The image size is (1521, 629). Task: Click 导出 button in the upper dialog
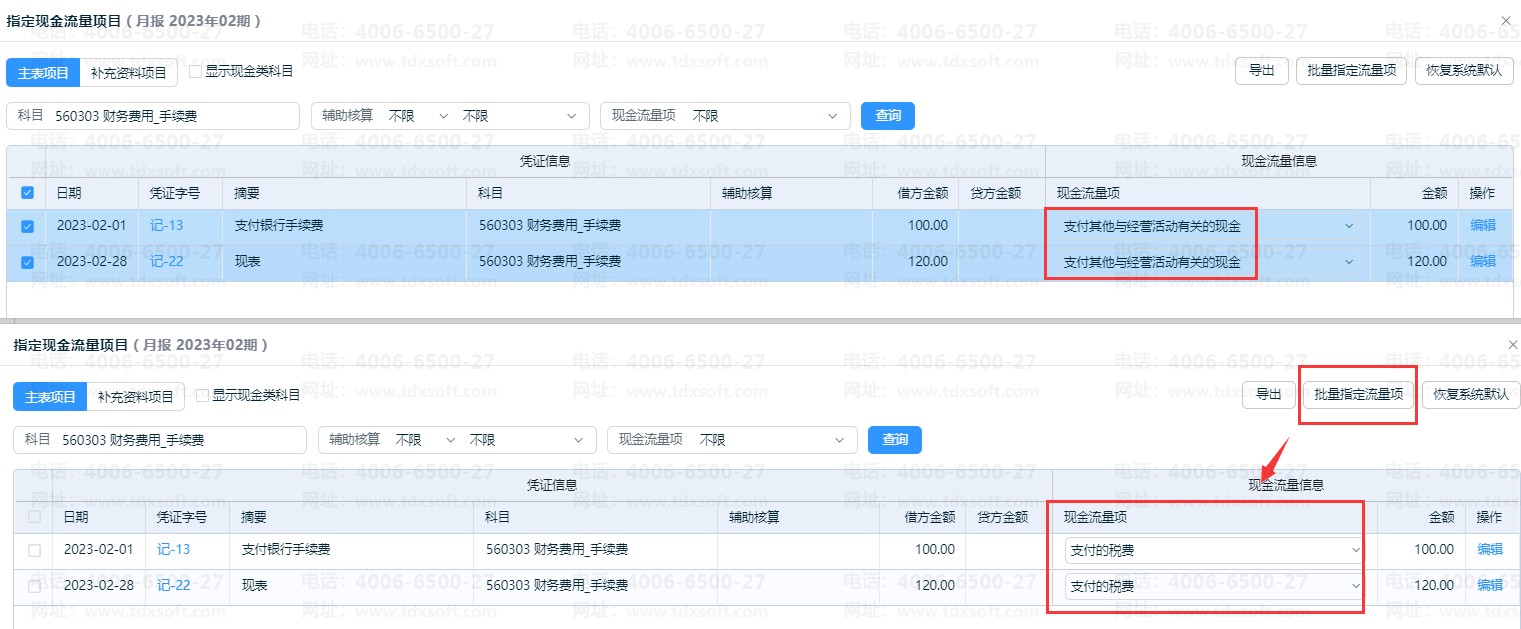[1261, 71]
